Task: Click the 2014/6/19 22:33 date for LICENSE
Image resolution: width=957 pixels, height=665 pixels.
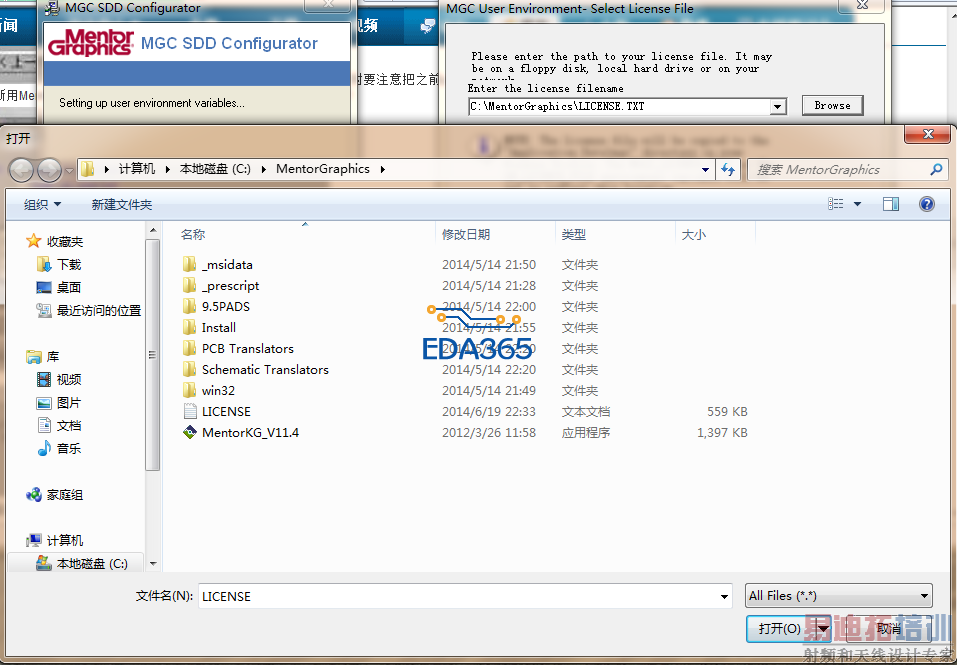Action: [x=489, y=412]
